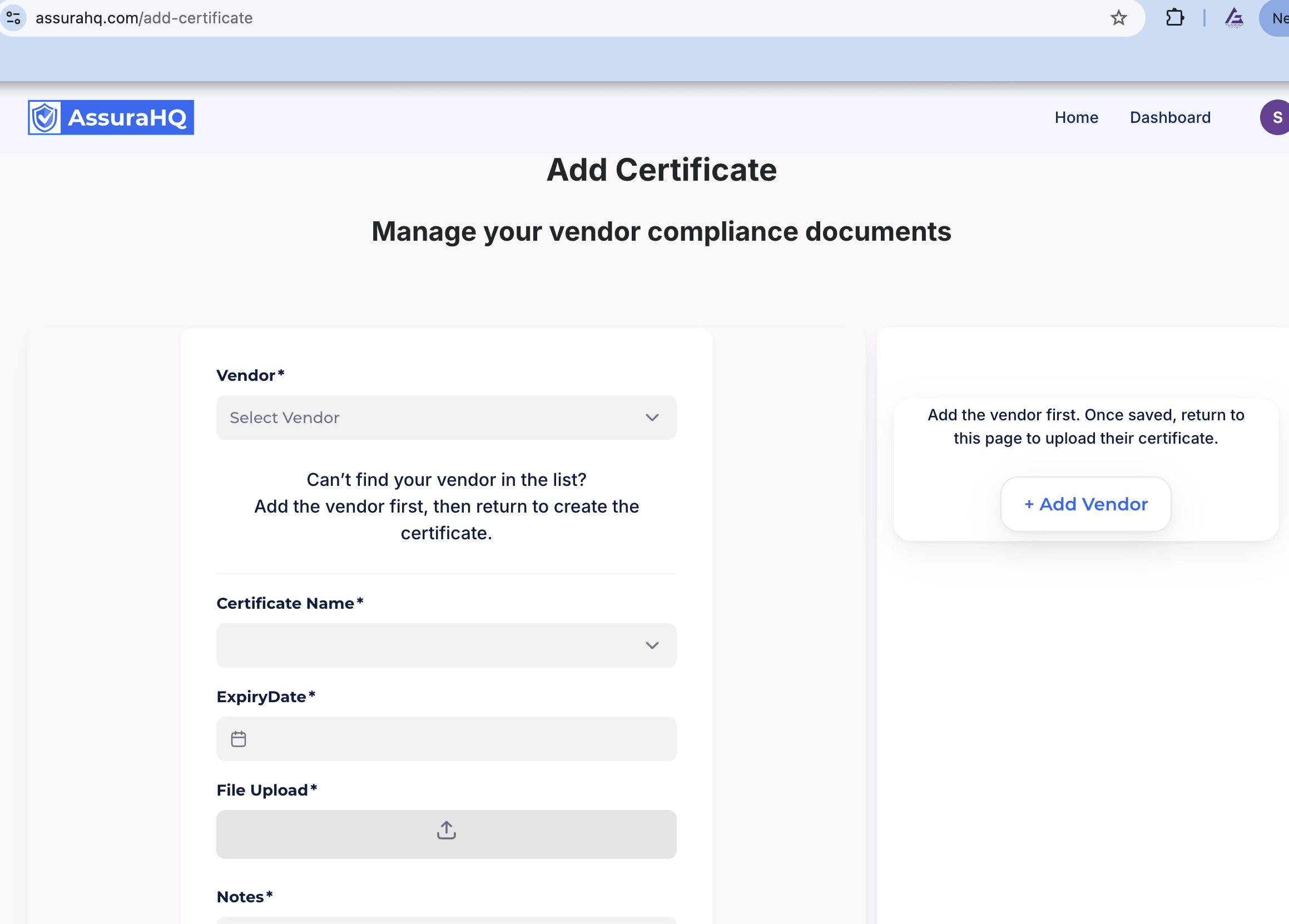Click the File Upload drop zone
This screenshot has height=924, width=1289.
[x=446, y=834]
